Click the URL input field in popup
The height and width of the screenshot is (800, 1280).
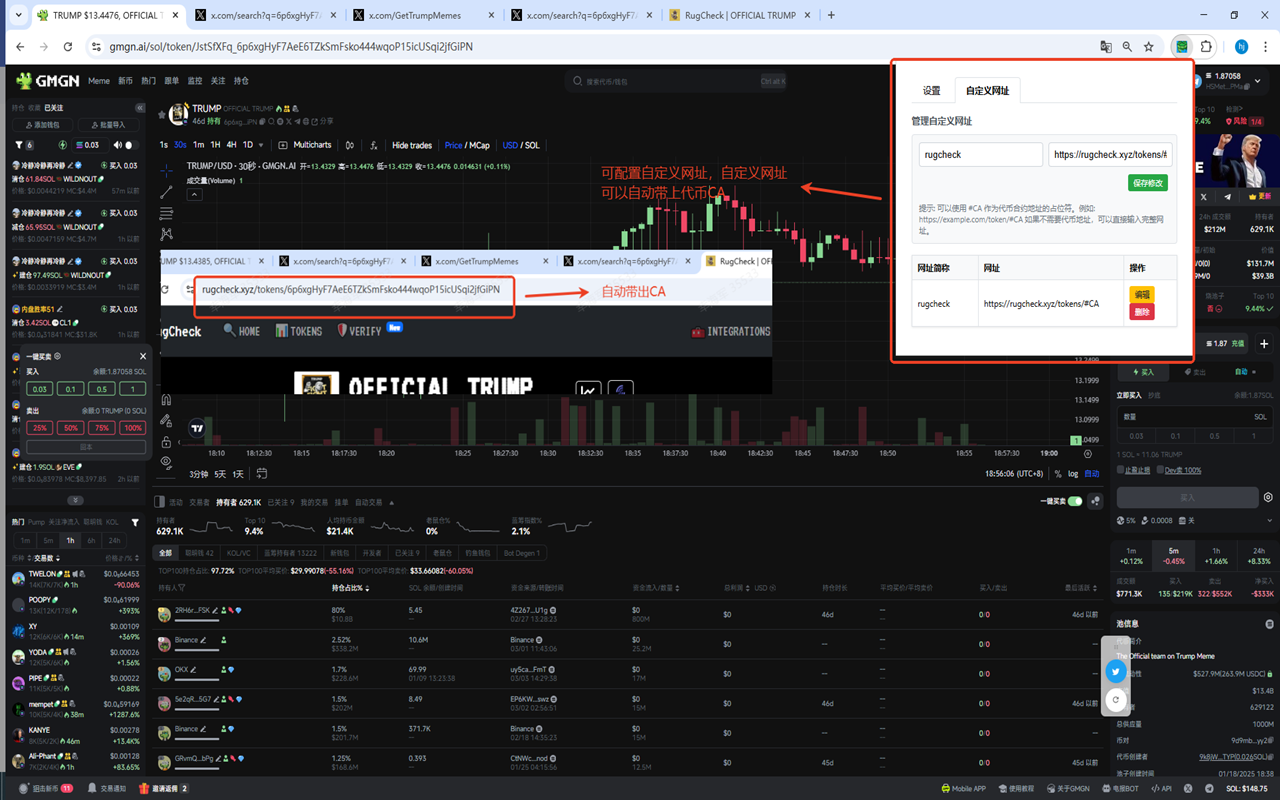point(1109,155)
